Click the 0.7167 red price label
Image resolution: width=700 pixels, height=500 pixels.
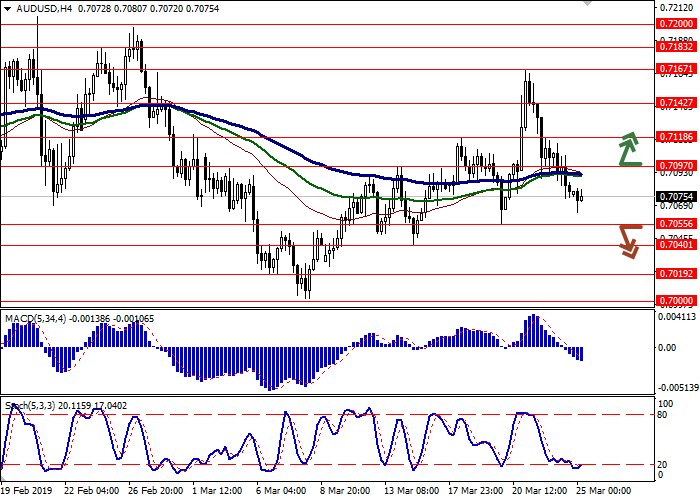(x=675, y=69)
